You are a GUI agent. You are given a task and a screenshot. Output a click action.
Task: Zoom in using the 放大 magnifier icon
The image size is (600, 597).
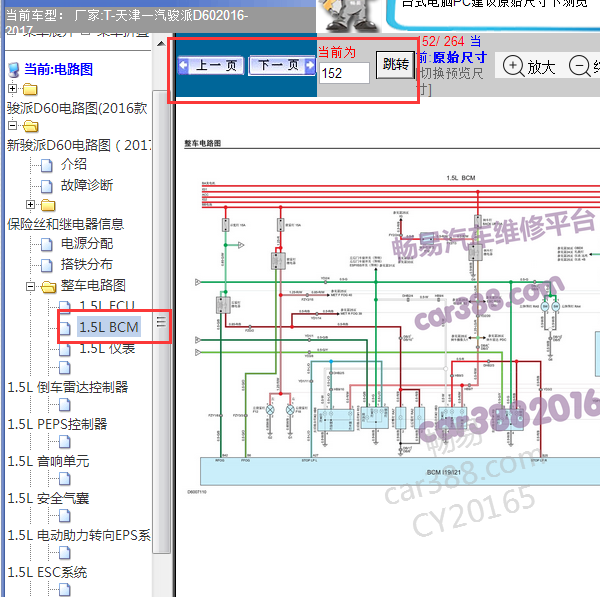513,66
